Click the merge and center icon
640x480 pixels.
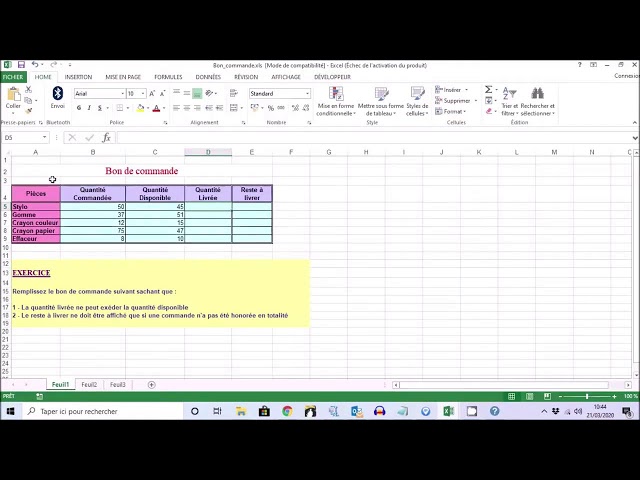[234, 108]
